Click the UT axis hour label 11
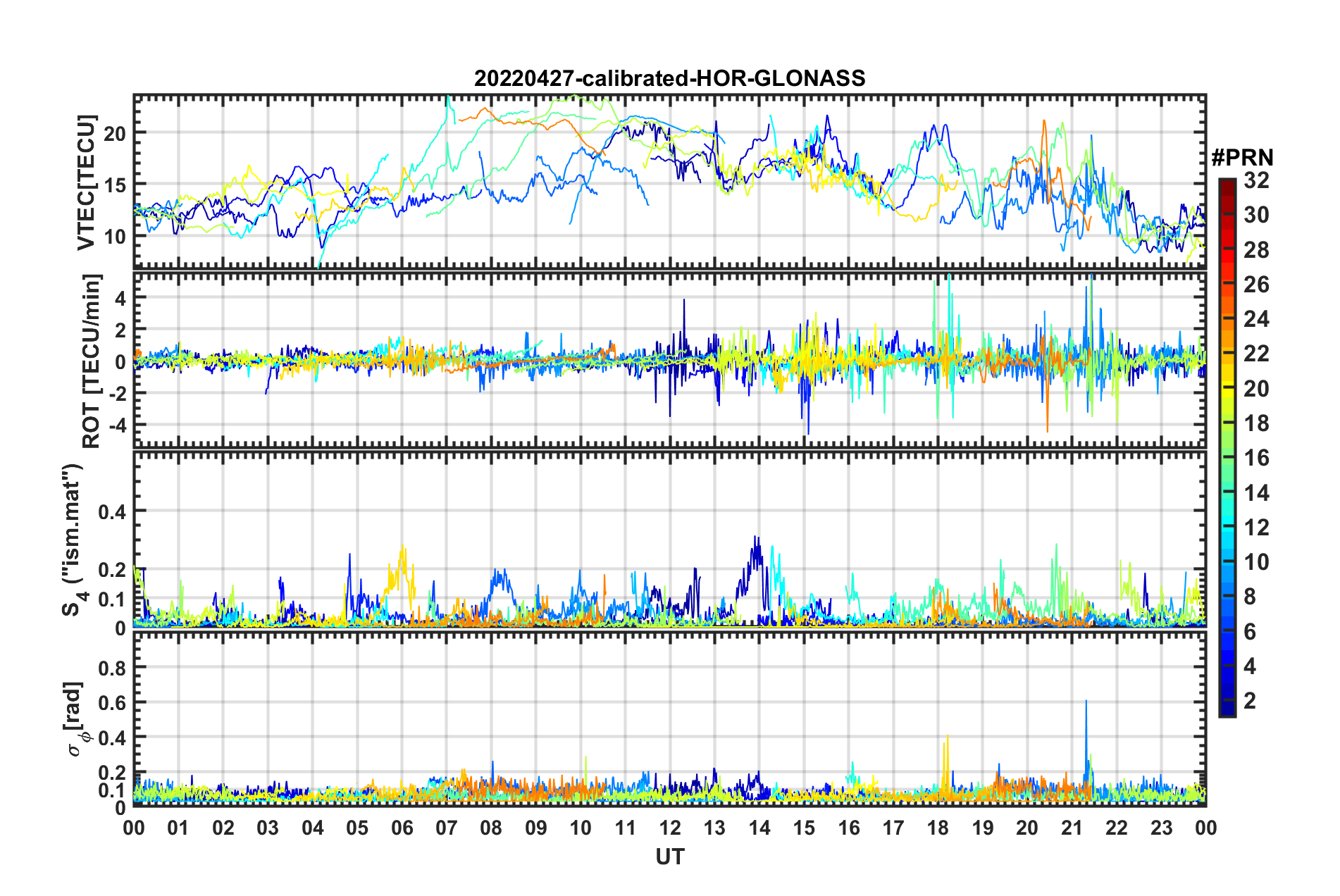 [626, 827]
